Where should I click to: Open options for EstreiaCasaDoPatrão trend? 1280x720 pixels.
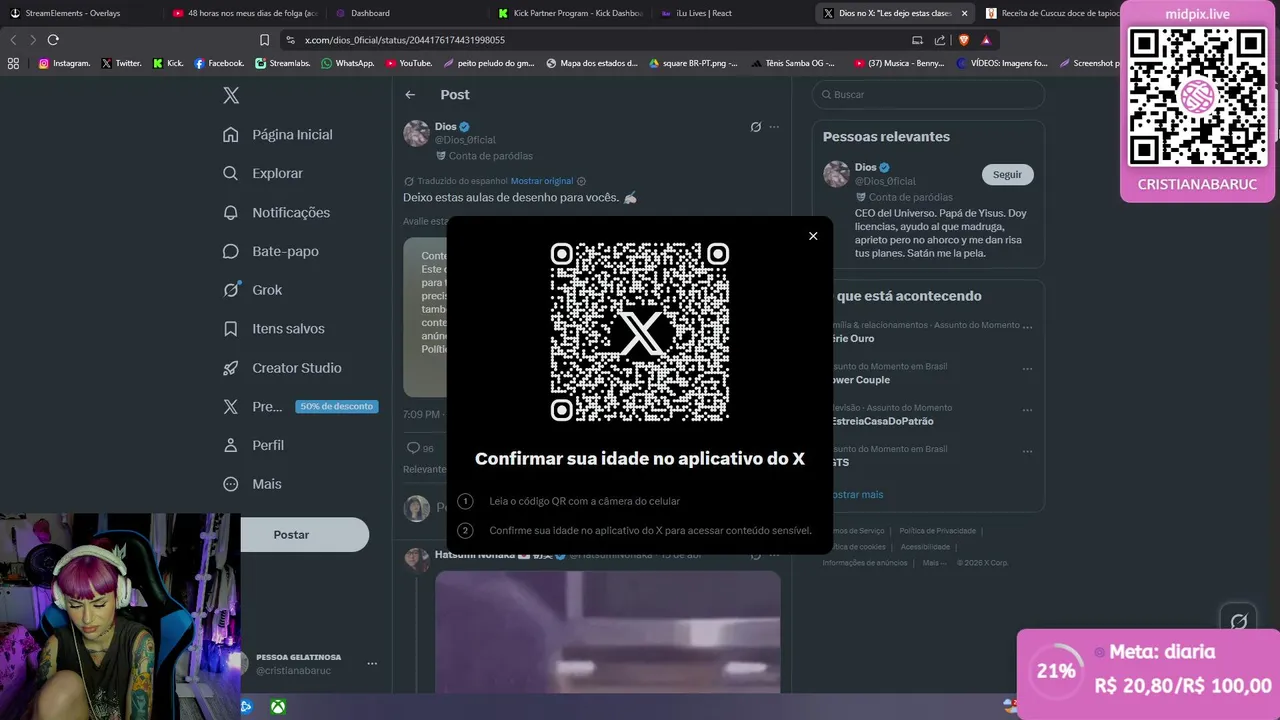1027,409
